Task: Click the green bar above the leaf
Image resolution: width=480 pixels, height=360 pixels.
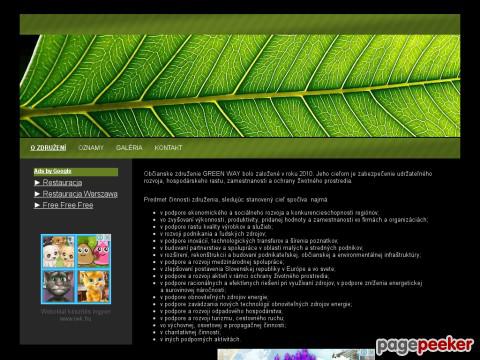Action: [x=240, y=24]
